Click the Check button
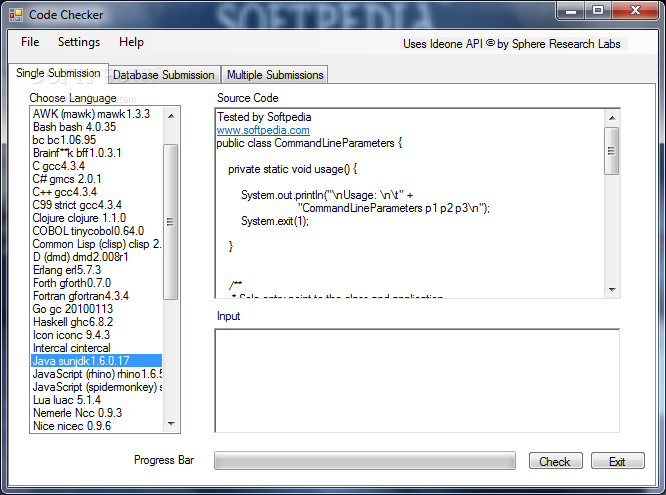 coord(555,461)
